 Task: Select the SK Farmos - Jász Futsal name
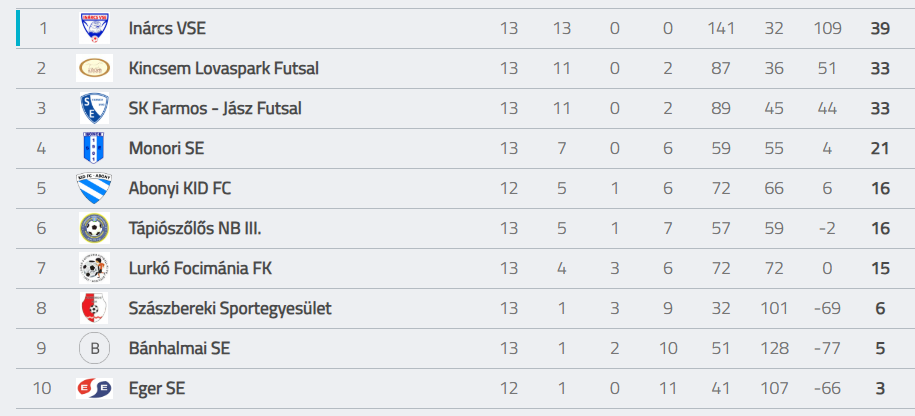[x=215, y=109]
